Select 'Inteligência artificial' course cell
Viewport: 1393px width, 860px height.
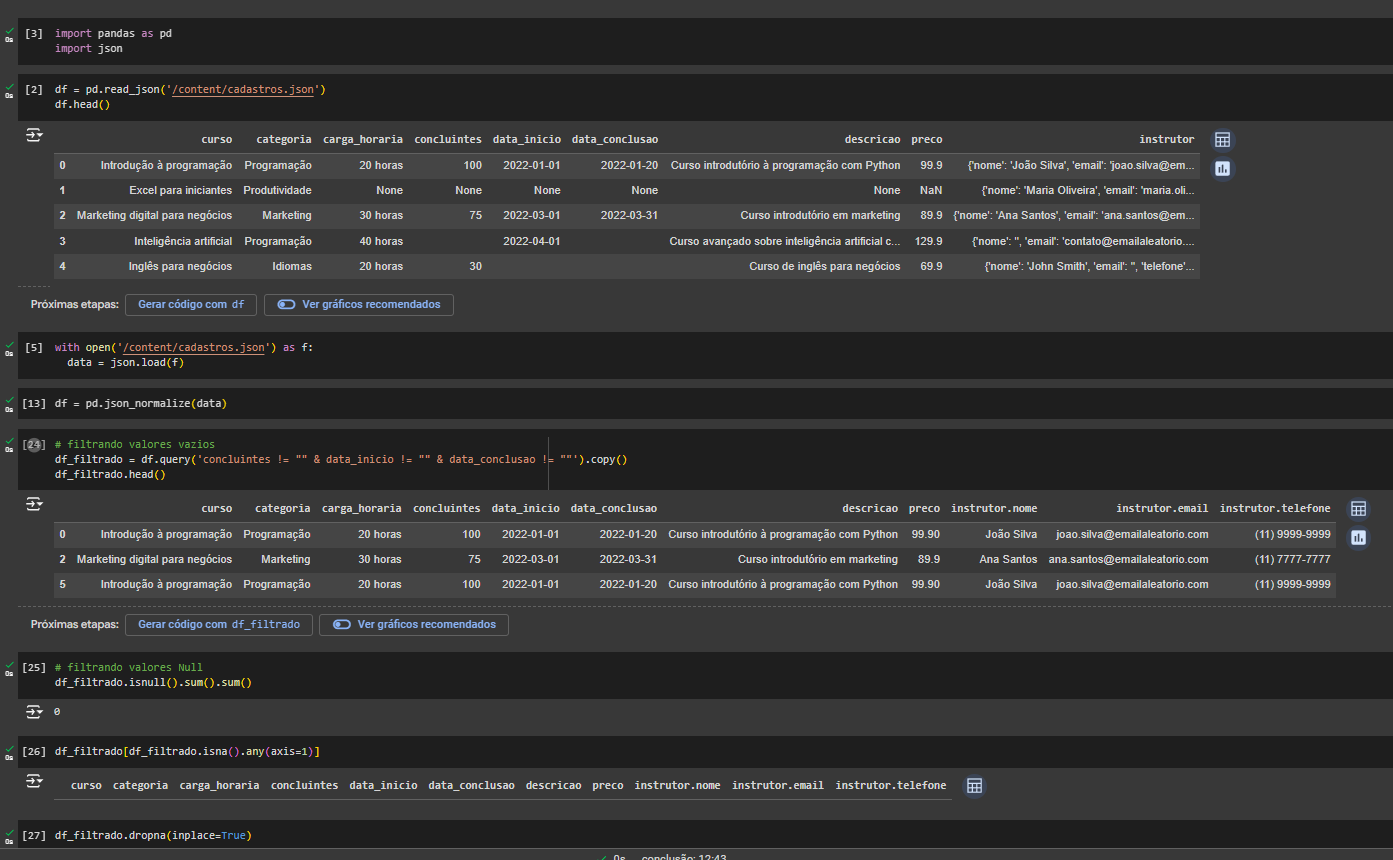point(183,241)
